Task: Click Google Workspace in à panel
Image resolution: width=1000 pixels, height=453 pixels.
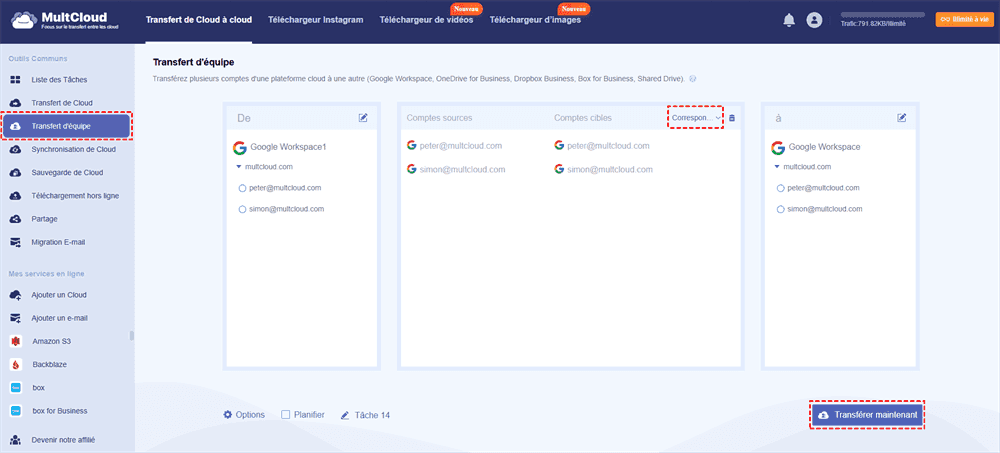Action: pyautogui.click(x=824, y=147)
